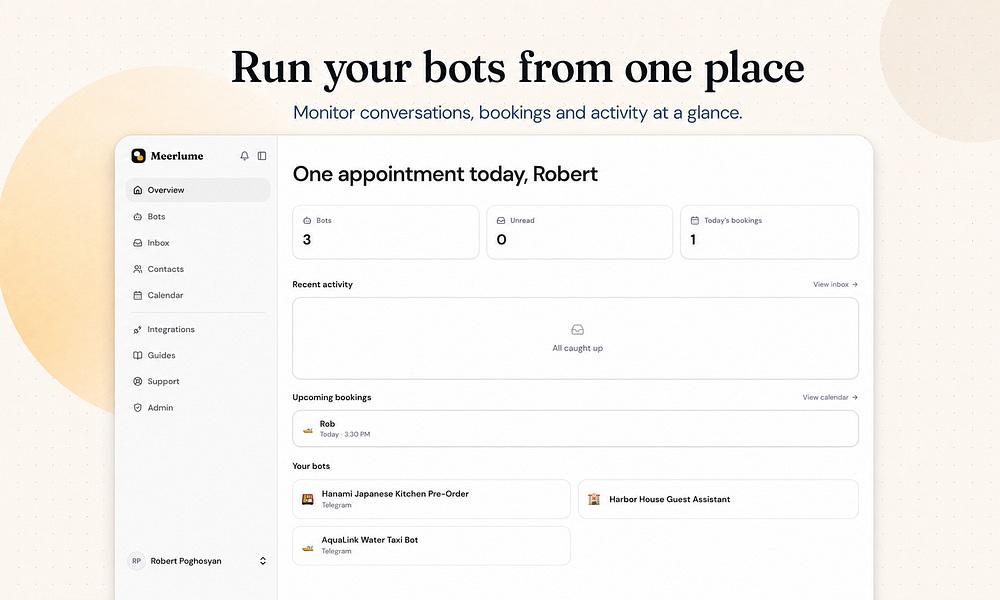Open Rob's 3:30 PM booking
Screen dimensions: 1000x600
pyautogui.click(x=575, y=428)
